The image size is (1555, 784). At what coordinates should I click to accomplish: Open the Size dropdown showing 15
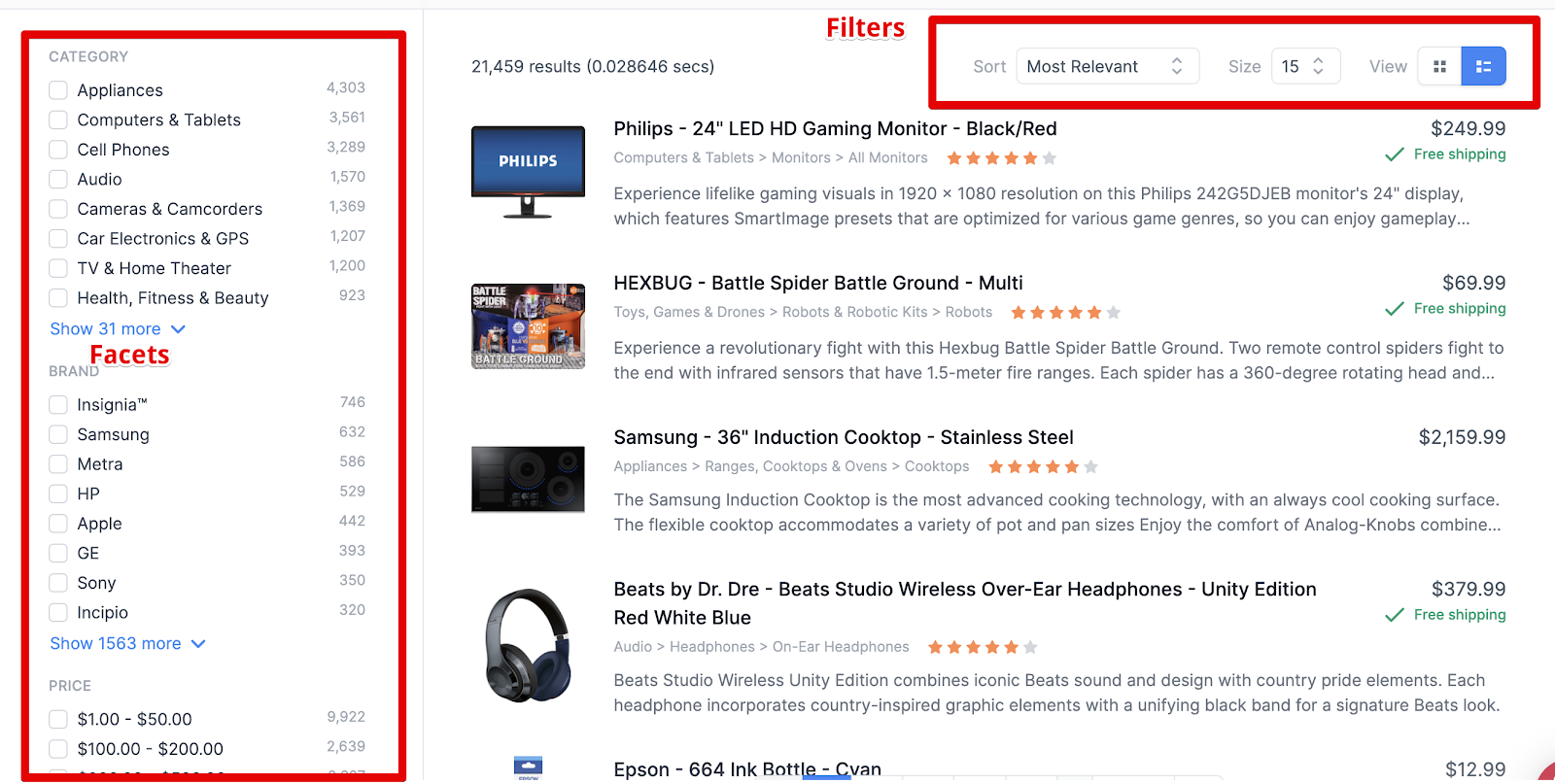coord(1305,66)
